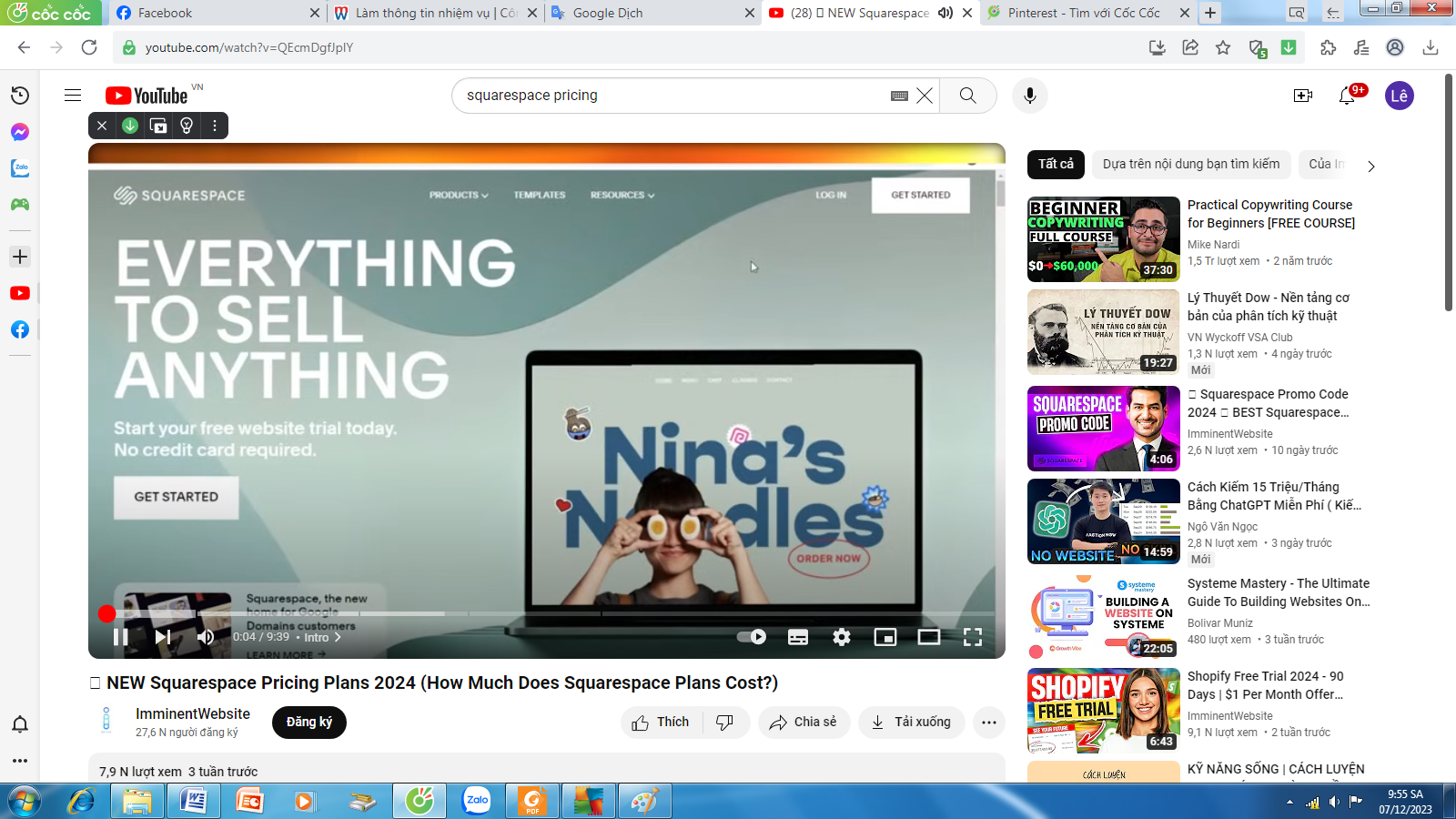This screenshot has width=1456, height=819.
Task: Open Practical Copywriting Course video
Action: coord(1271,214)
